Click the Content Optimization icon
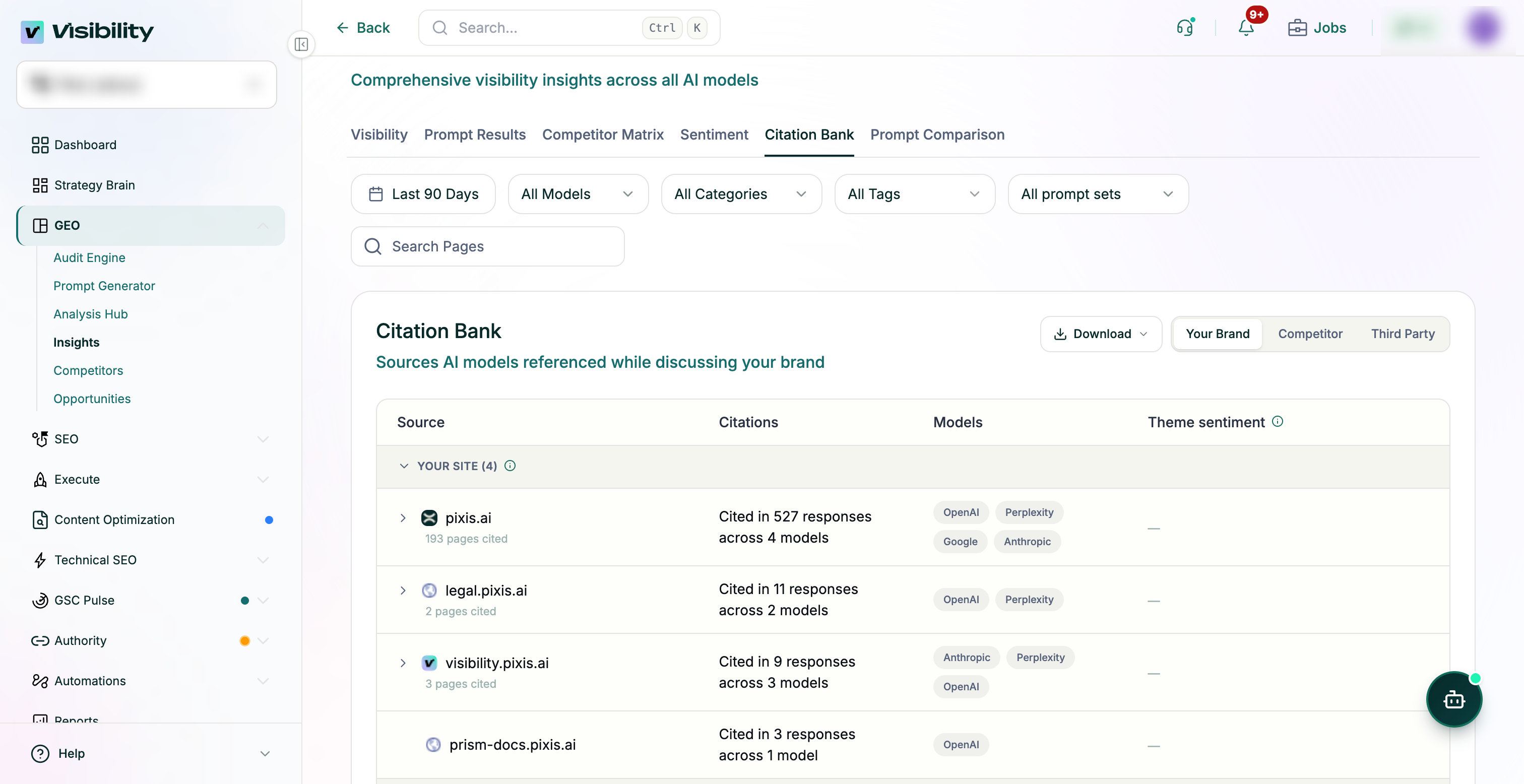This screenshot has height=784, width=1524. click(40, 519)
